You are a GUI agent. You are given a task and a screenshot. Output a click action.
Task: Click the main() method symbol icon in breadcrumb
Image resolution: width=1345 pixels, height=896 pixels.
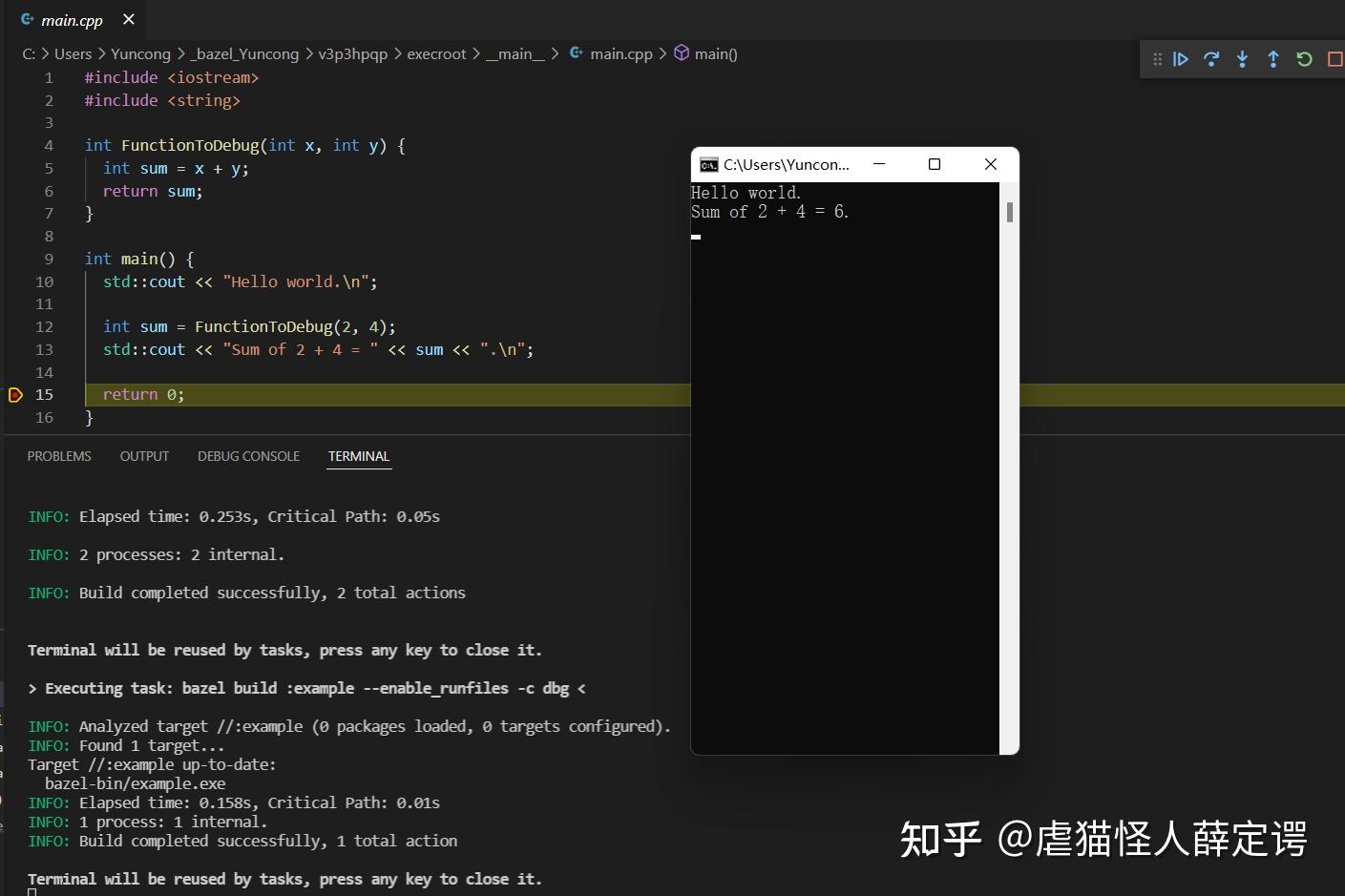click(683, 53)
